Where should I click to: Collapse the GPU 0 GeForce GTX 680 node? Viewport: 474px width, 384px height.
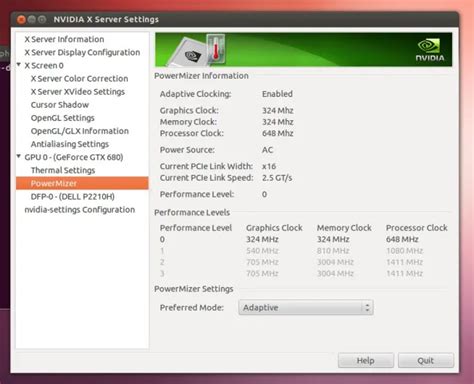(19, 156)
